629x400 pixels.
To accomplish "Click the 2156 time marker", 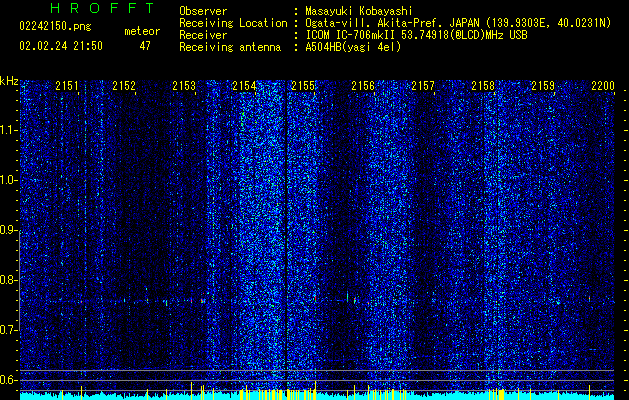I will pyautogui.click(x=363, y=85).
